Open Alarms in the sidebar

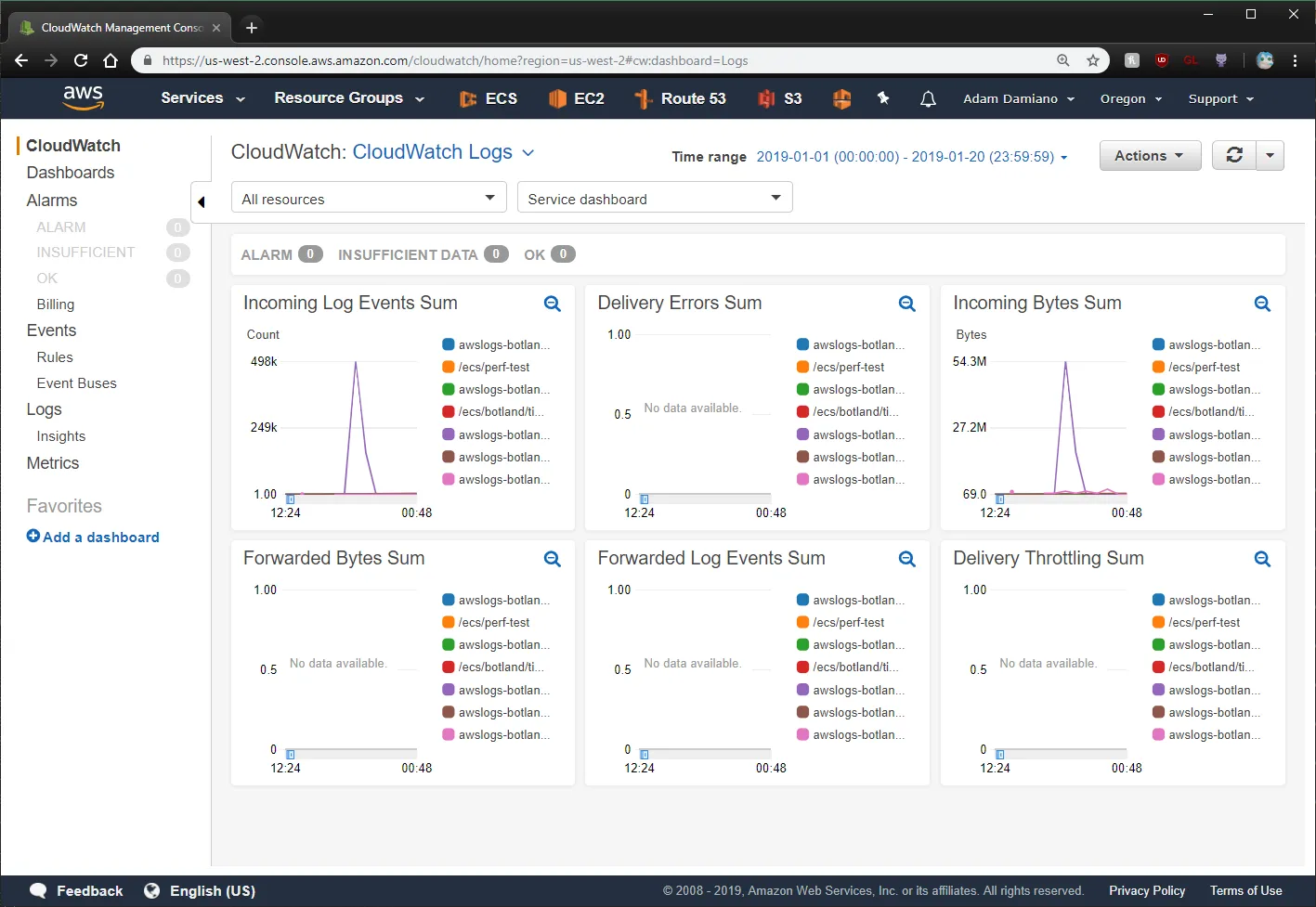52,201
